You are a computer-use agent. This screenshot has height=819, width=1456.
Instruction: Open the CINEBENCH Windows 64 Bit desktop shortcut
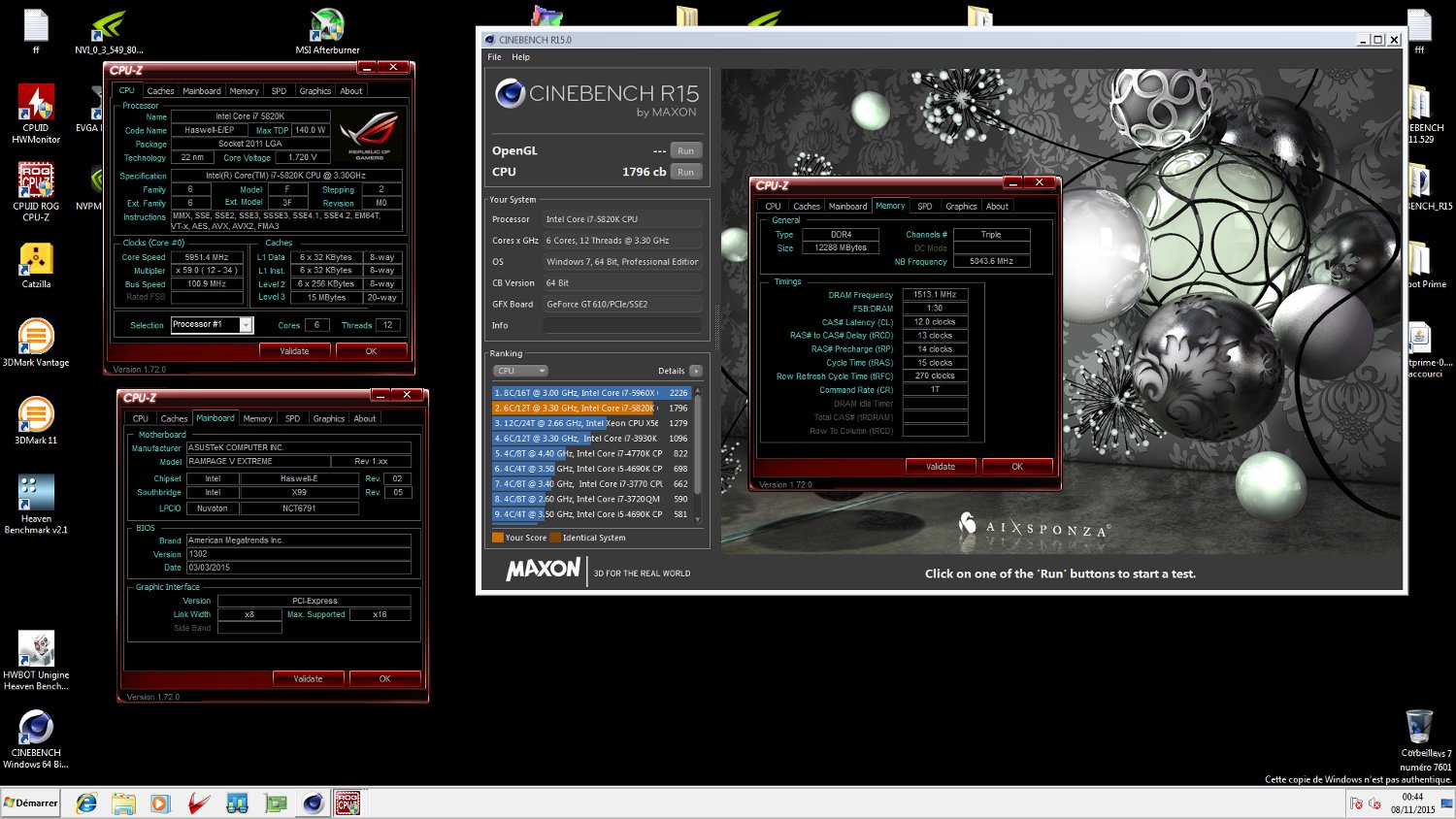[36, 738]
